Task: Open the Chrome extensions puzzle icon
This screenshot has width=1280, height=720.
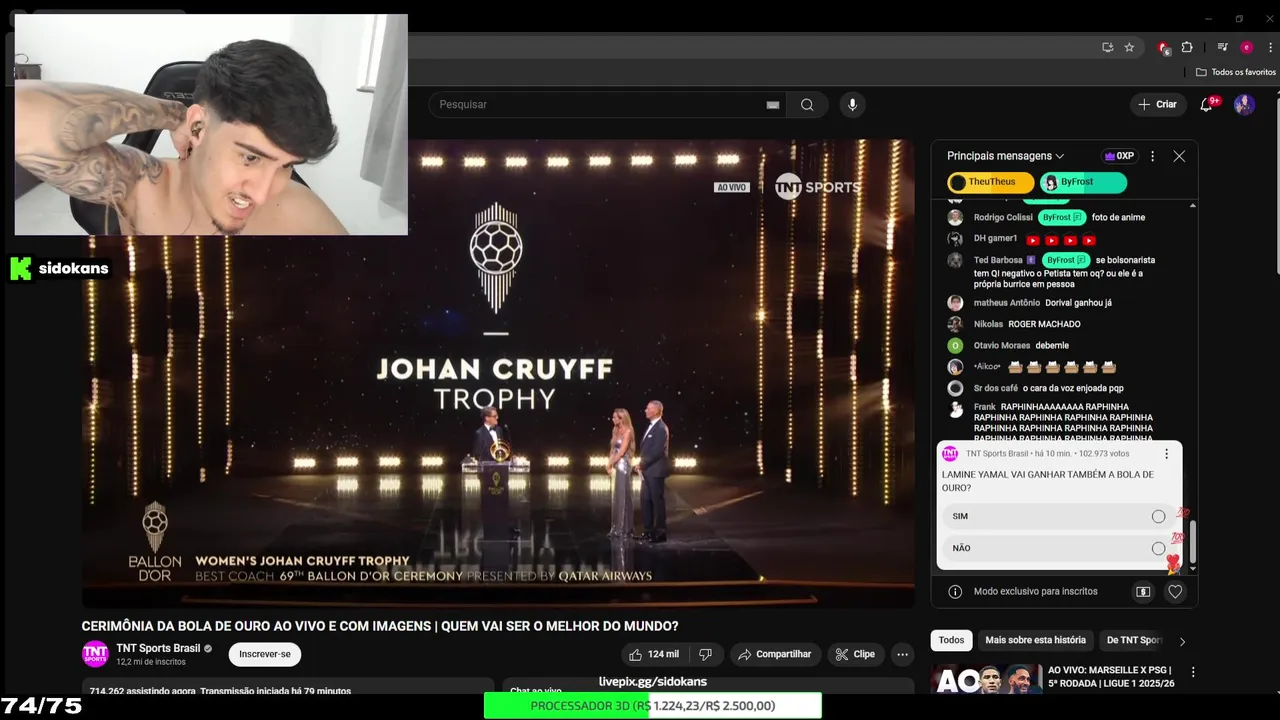Action: tap(1187, 47)
